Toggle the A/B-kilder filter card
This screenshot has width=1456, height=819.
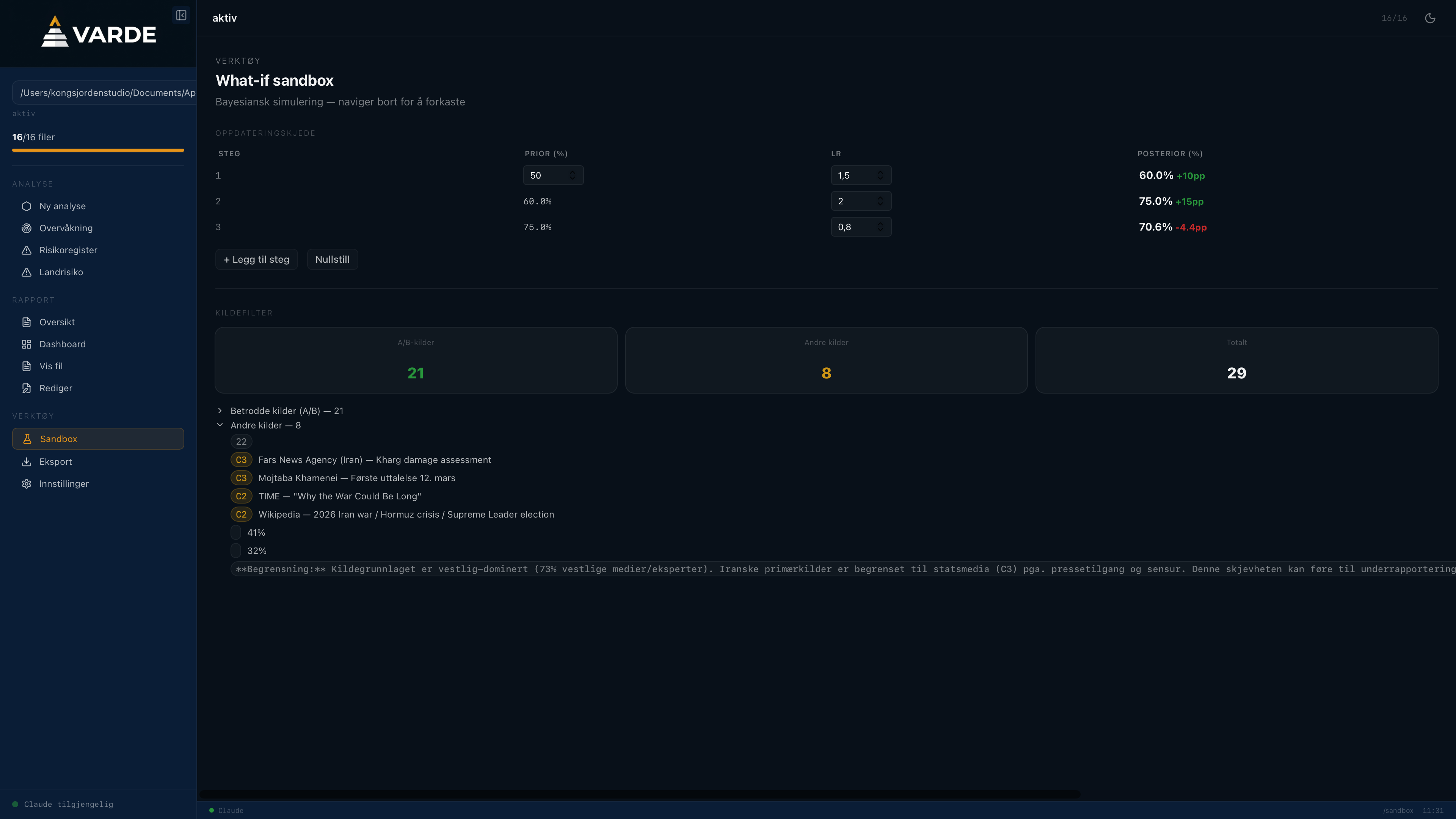pyautogui.click(x=416, y=360)
